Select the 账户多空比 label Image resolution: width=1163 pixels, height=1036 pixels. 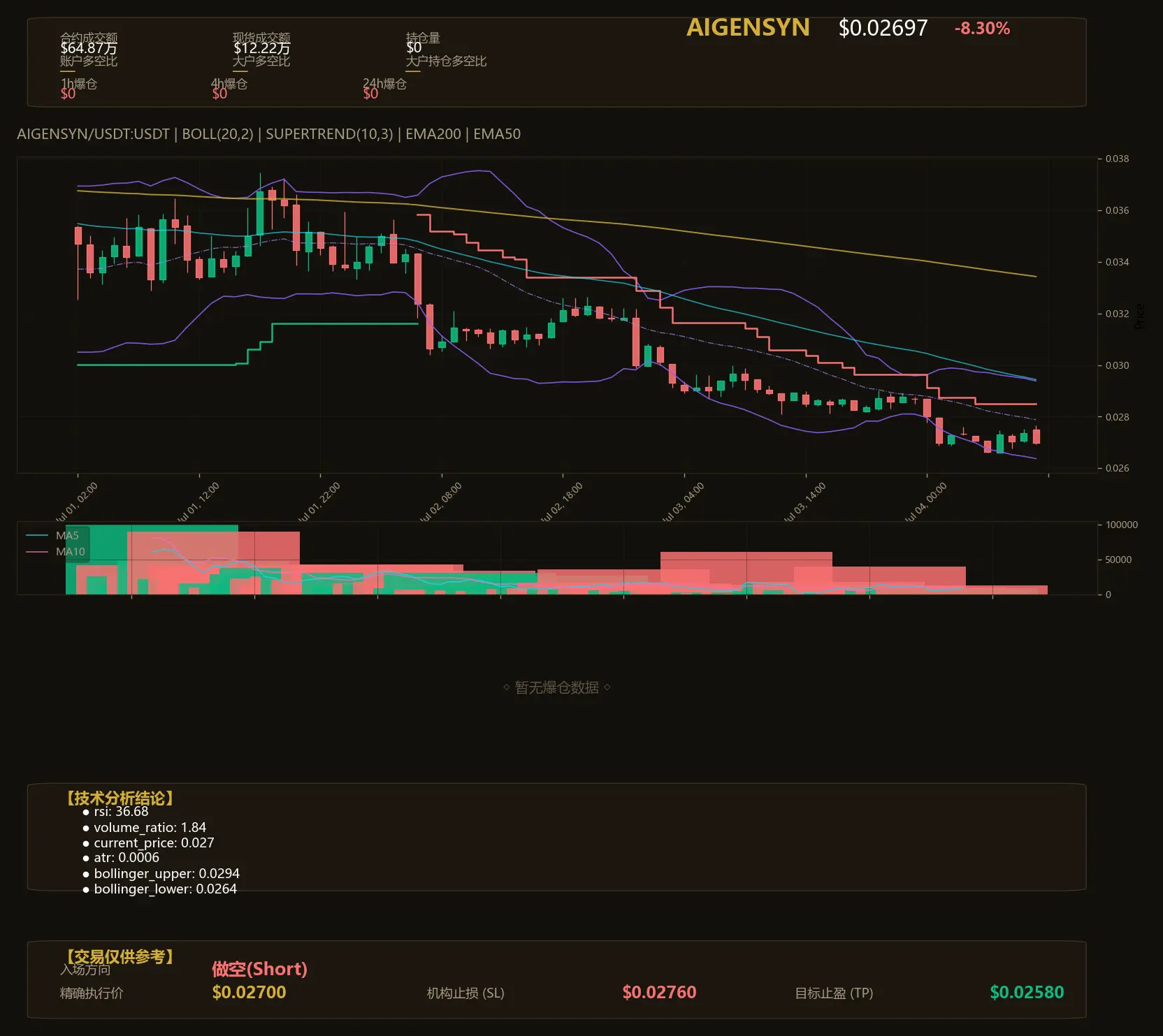click(x=89, y=61)
